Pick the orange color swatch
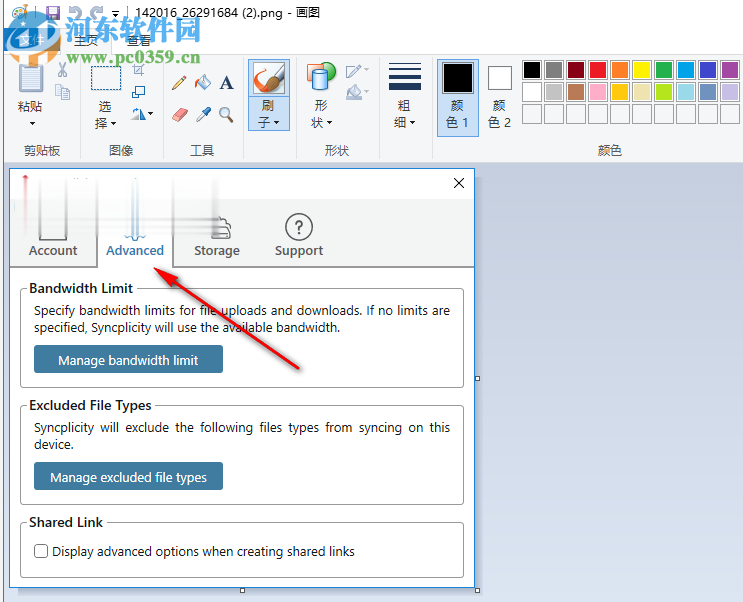 click(620, 70)
